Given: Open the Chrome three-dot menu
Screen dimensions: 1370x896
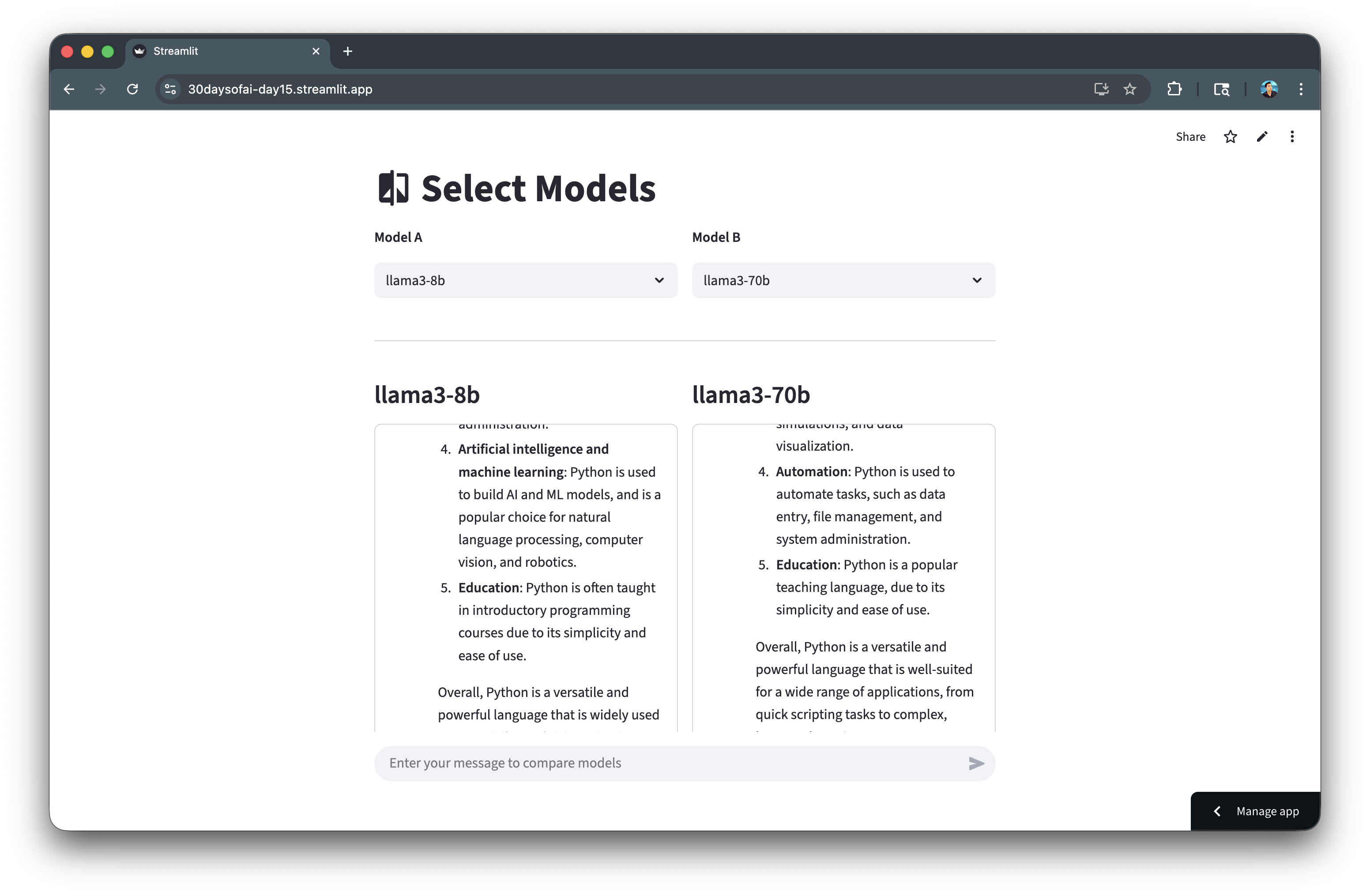Looking at the screenshot, I should (x=1301, y=89).
